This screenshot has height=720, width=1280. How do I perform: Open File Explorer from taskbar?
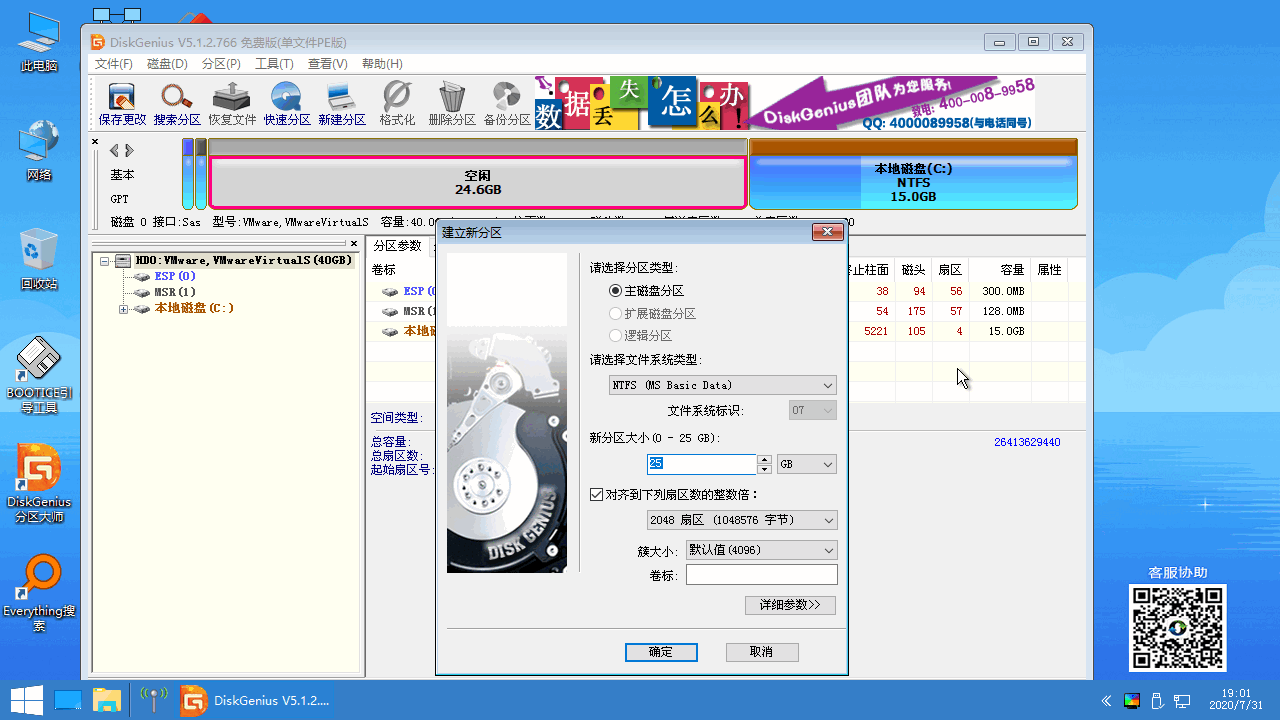(107, 700)
